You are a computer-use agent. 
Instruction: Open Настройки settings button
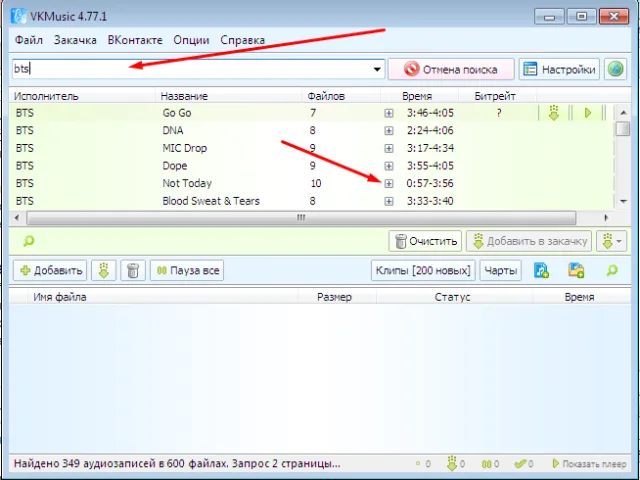(x=559, y=69)
